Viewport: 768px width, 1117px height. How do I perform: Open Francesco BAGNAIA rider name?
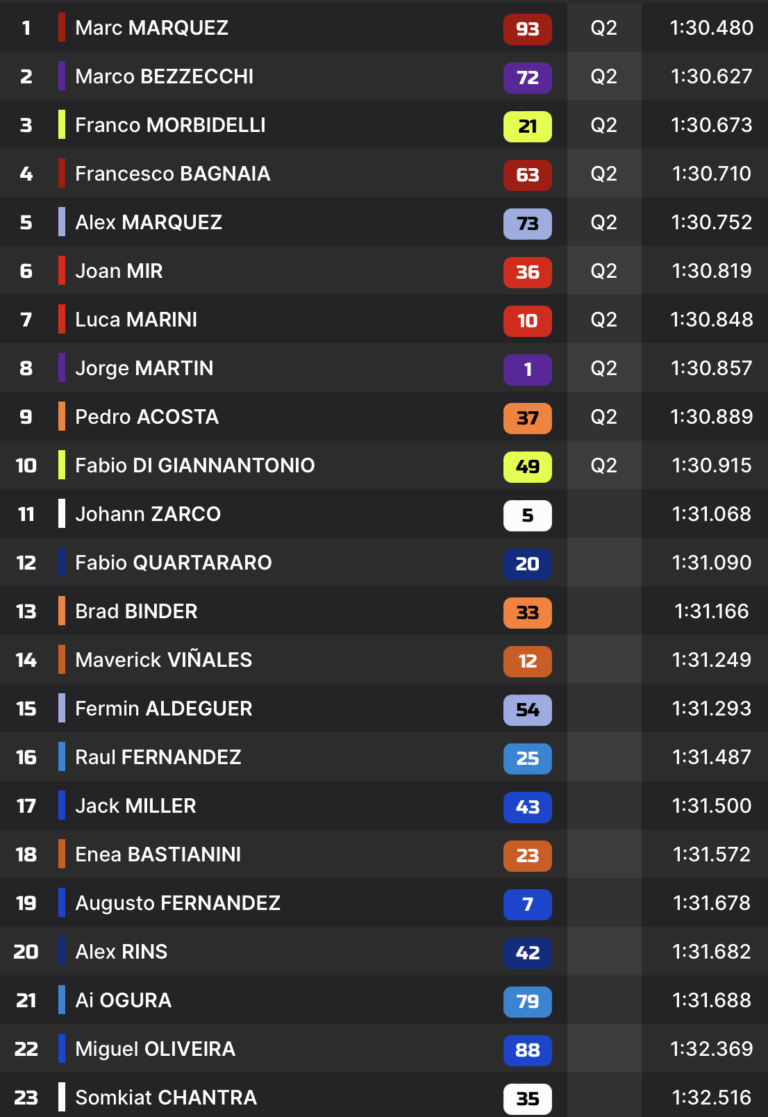tap(172, 174)
